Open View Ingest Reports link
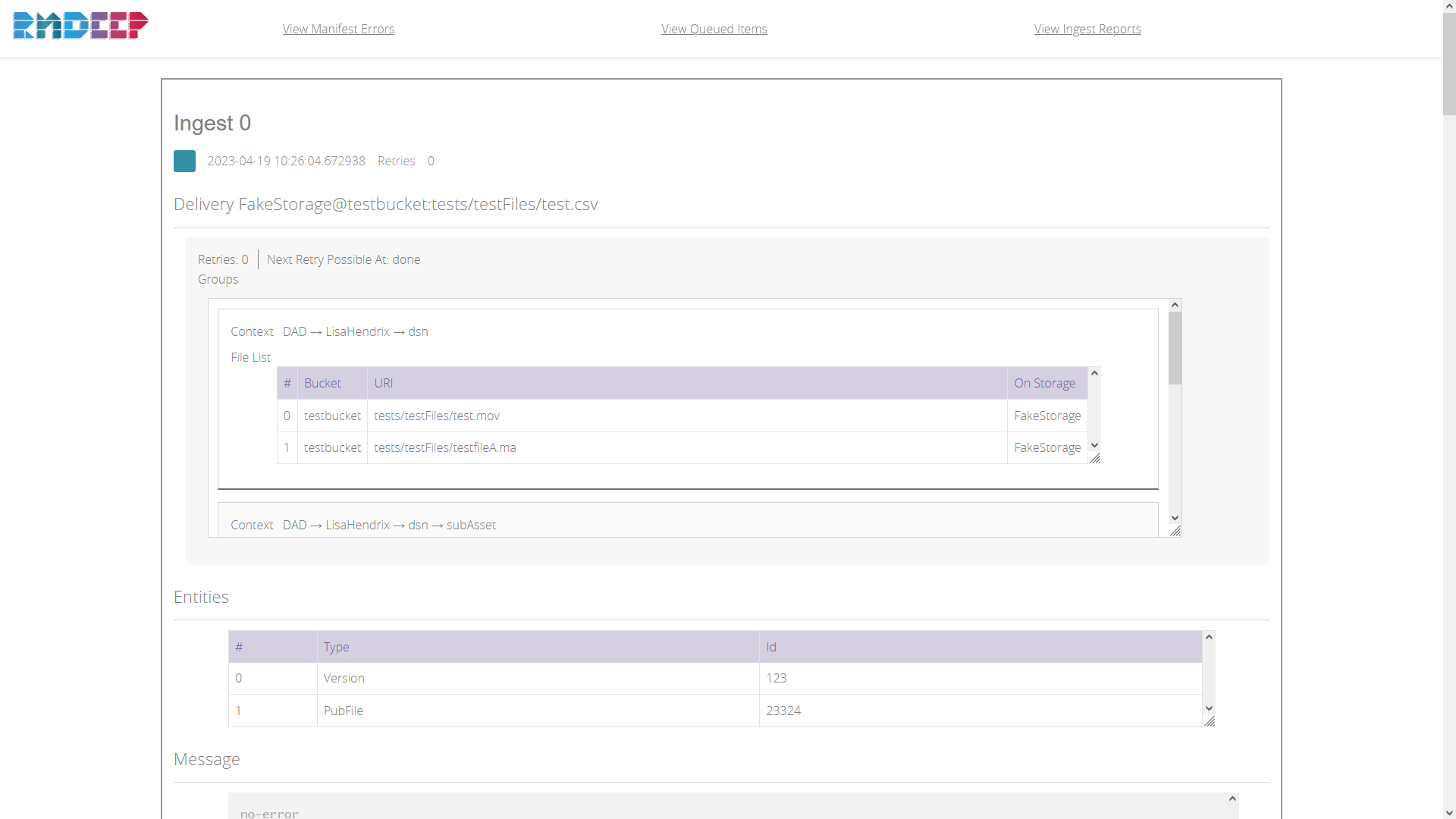The width and height of the screenshot is (1456, 819). [x=1087, y=29]
